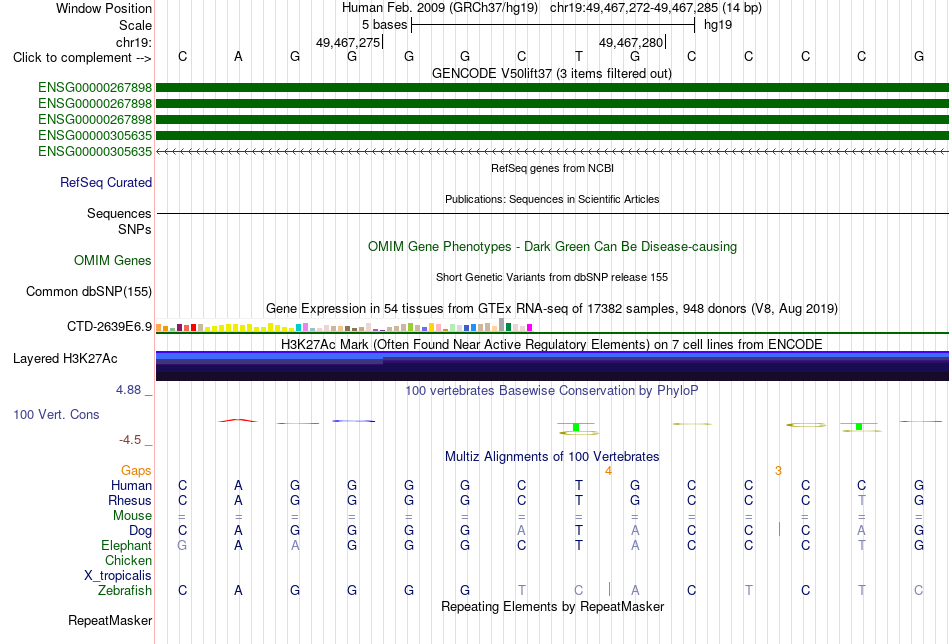Click the CTD-2639E6.9 gene label
The height and width of the screenshot is (644, 950).
[x=109, y=327]
